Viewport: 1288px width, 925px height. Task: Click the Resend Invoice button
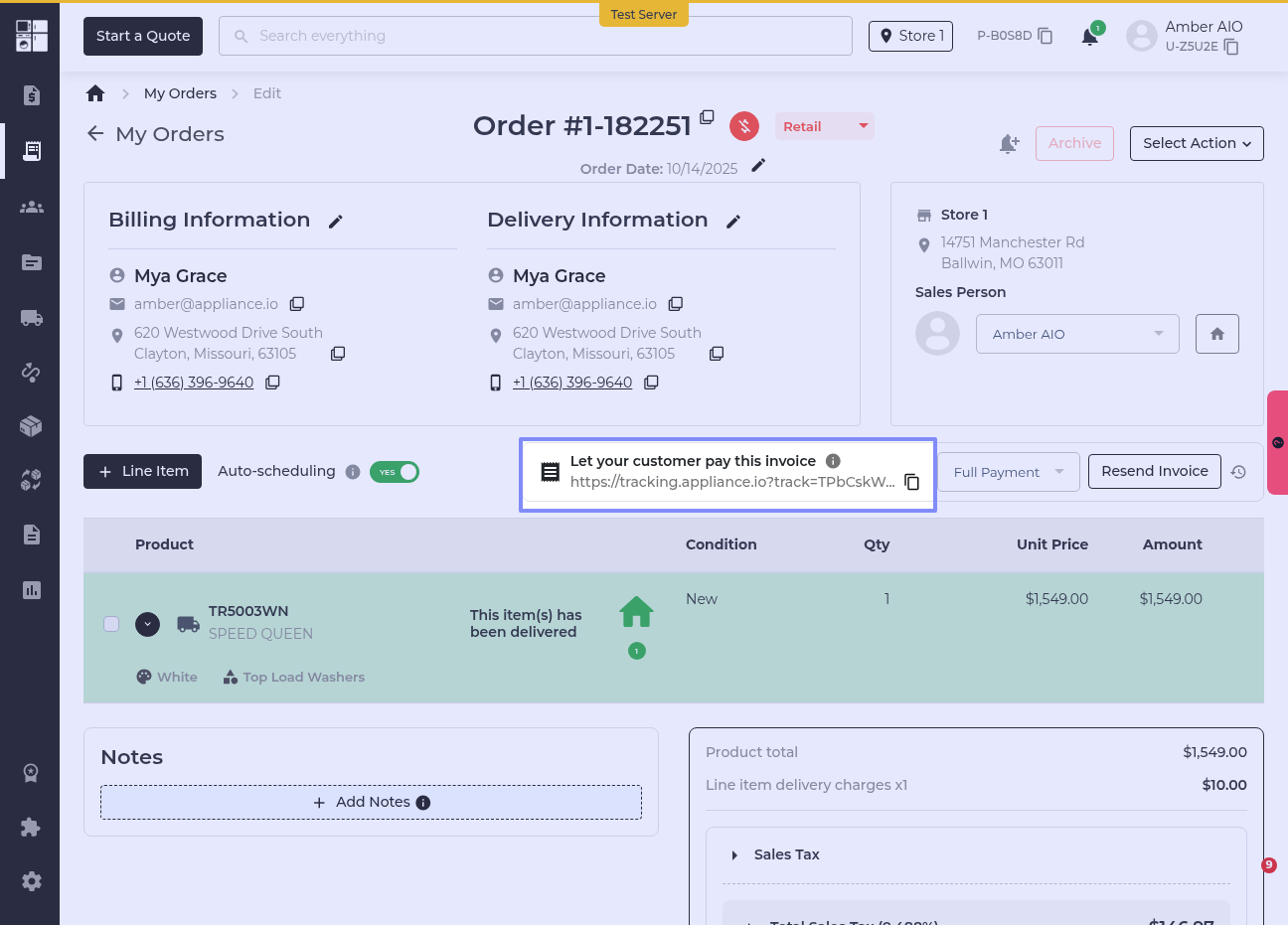click(x=1154, y=471)
